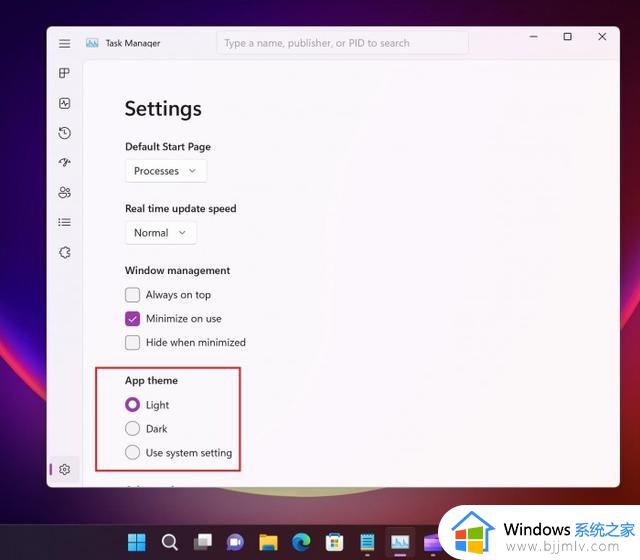
Task: Select the Light app theme
Action: coord(132,404)
